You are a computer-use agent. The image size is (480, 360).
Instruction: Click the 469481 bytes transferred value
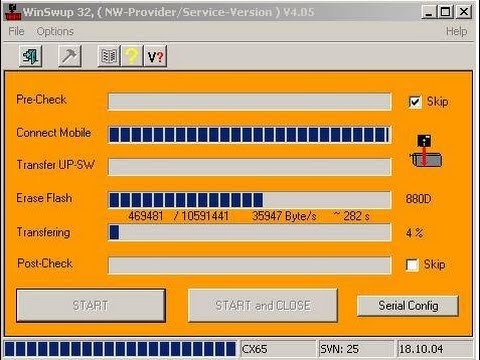(146, 216)
